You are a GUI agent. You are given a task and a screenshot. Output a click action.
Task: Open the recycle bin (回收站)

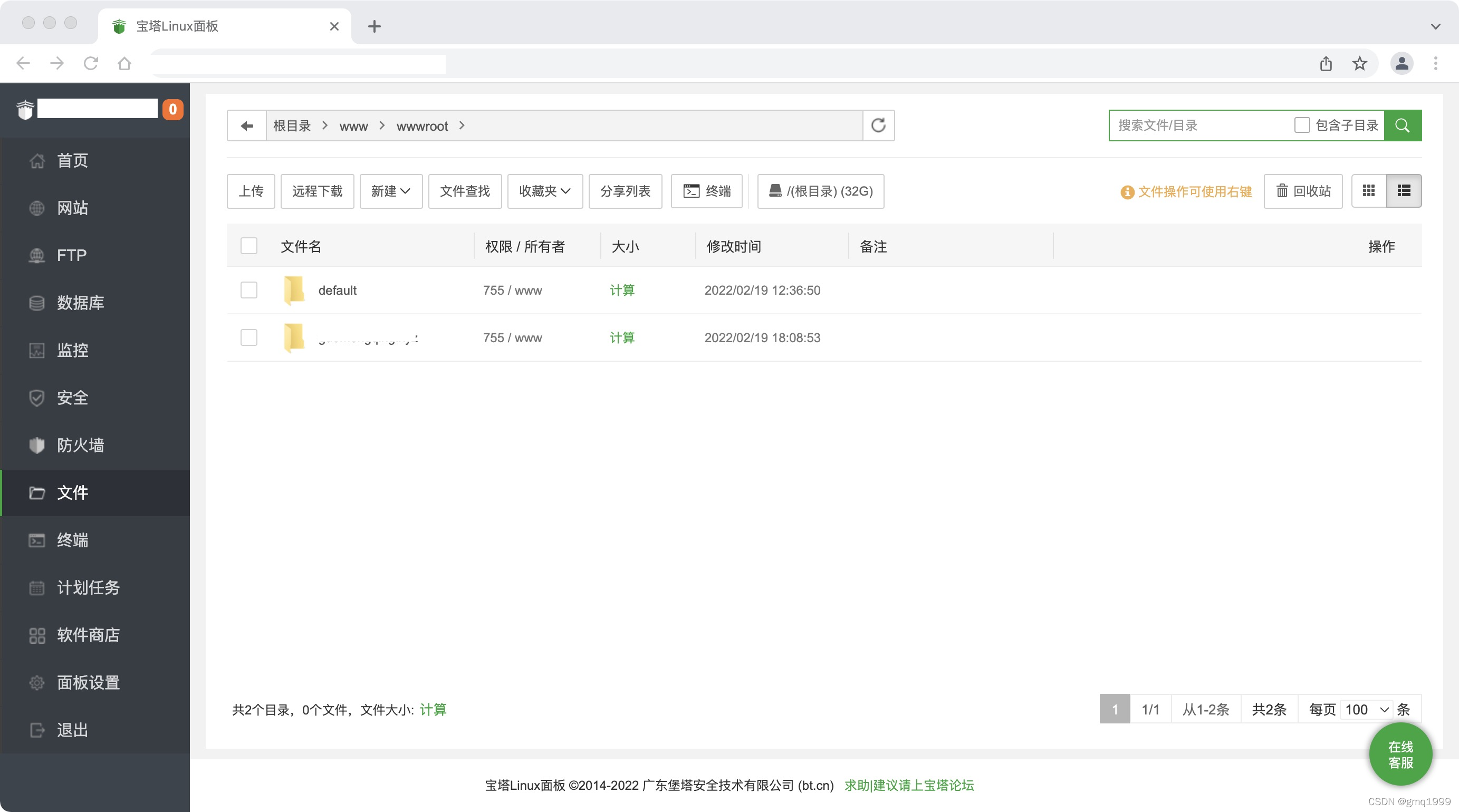click(x=1303, y=191)
